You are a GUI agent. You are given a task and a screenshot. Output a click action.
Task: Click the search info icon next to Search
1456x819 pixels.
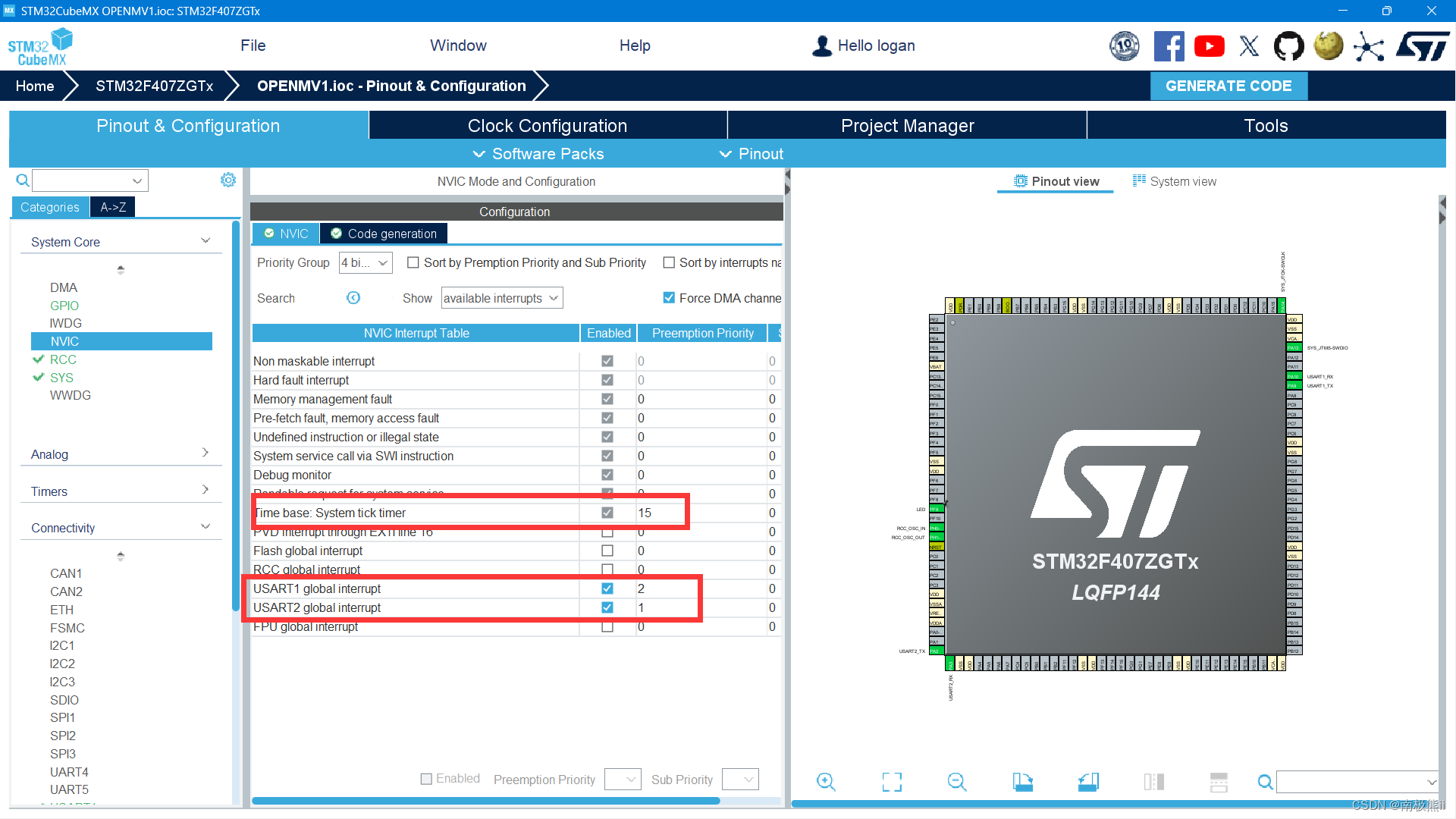tap(353, 298)
